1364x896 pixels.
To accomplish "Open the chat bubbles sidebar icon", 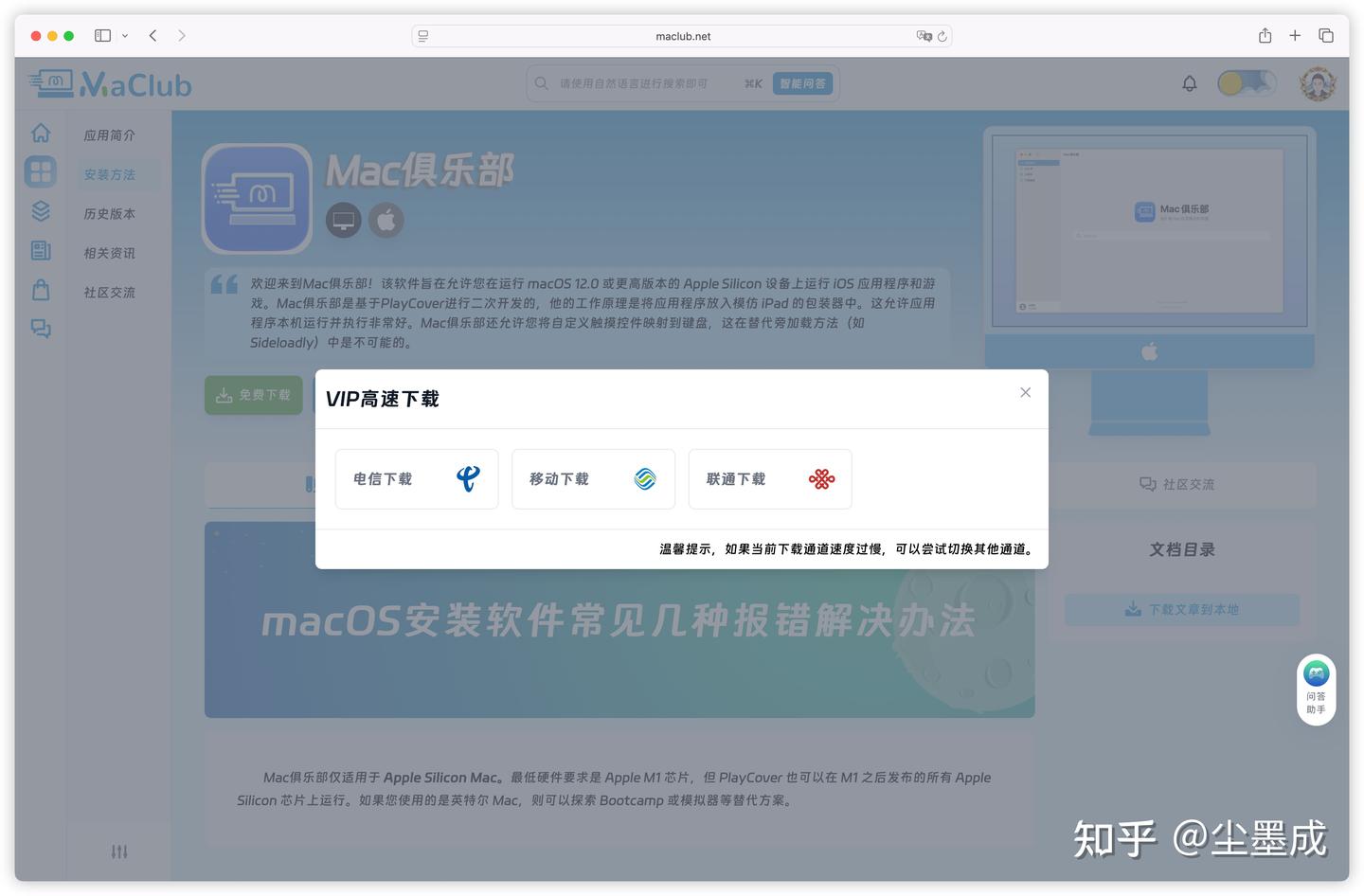I will pyautogui.click(x=41, y=329).
